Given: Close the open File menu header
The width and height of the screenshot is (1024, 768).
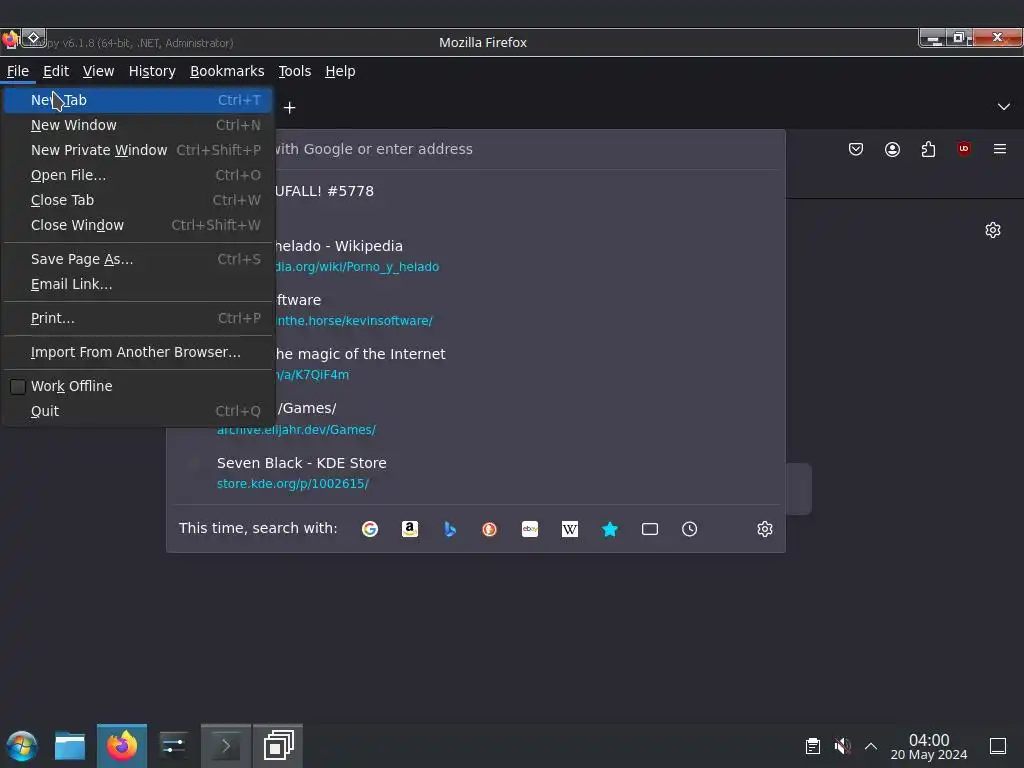Looking at the screenshot, I should 18,71.
